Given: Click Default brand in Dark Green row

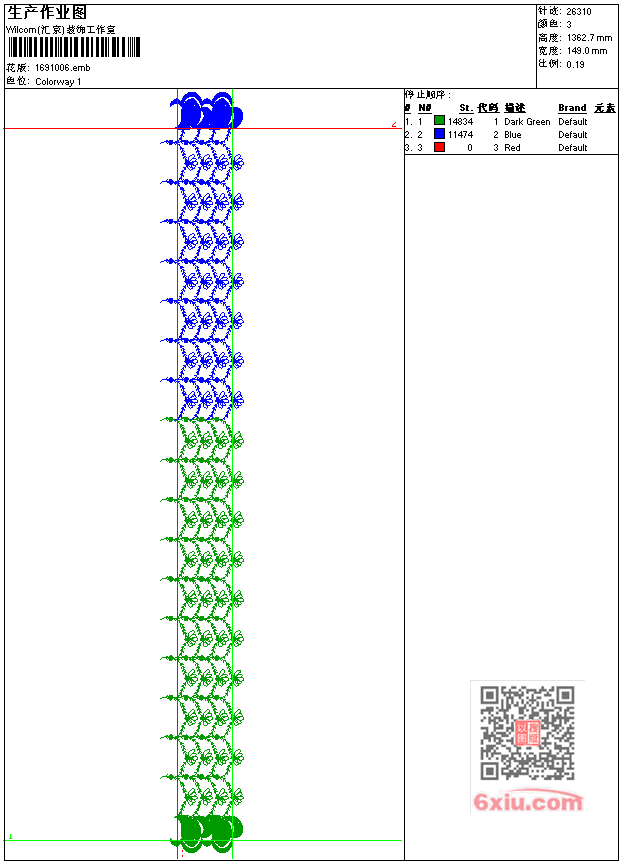Looking at the screenshot, I should 573,121.
